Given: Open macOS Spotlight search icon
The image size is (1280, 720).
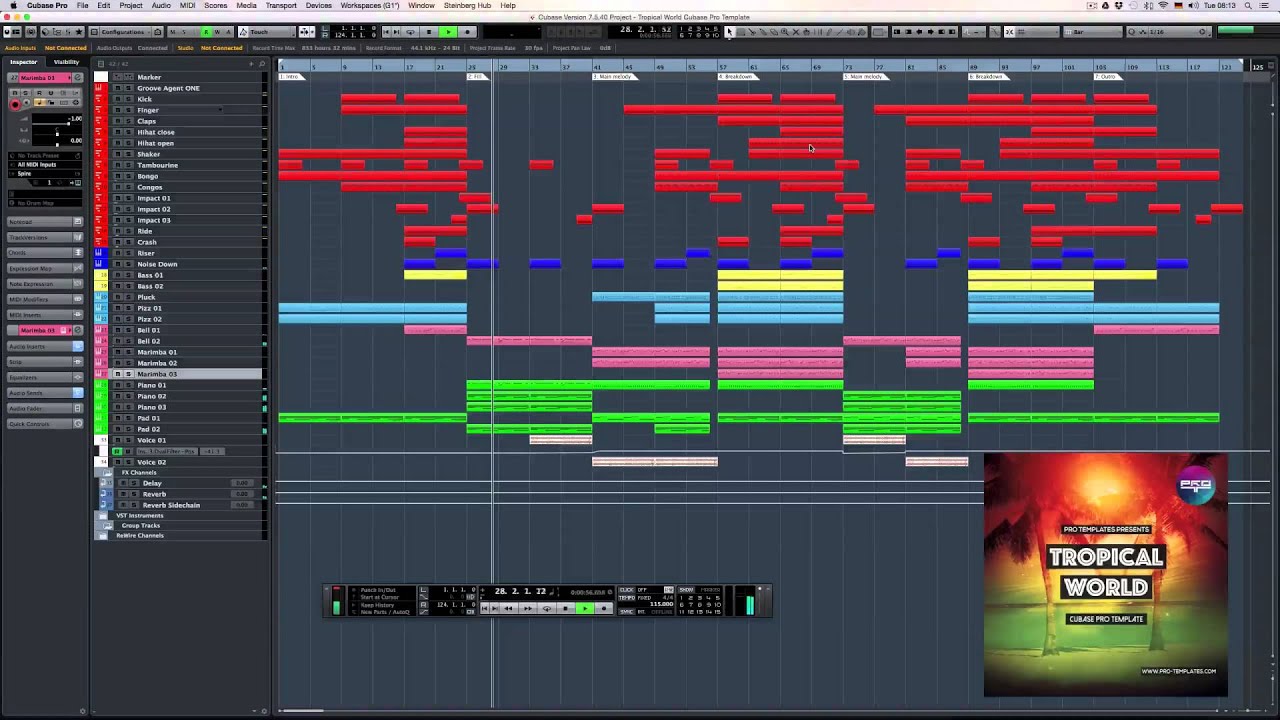Looking at the screenshot, I should 1249,5.
